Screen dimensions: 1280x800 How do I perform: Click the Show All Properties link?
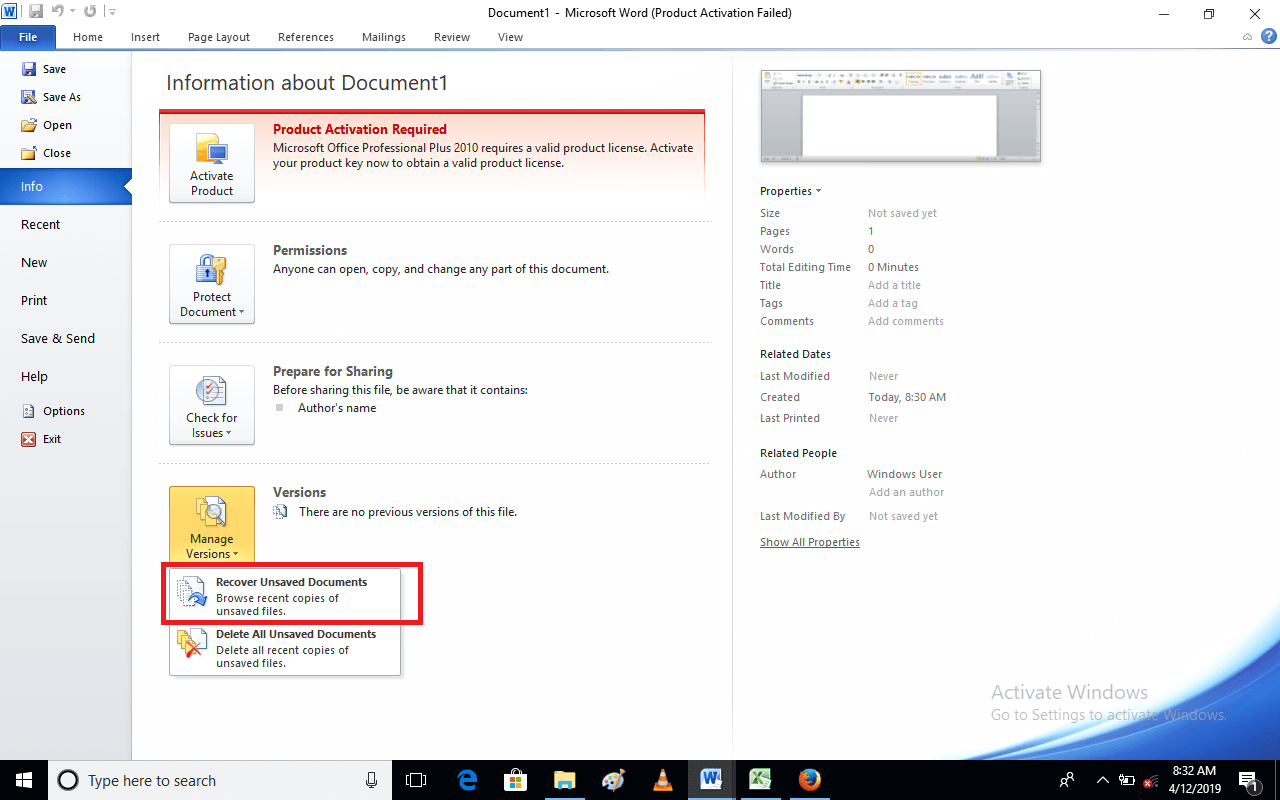810,542
